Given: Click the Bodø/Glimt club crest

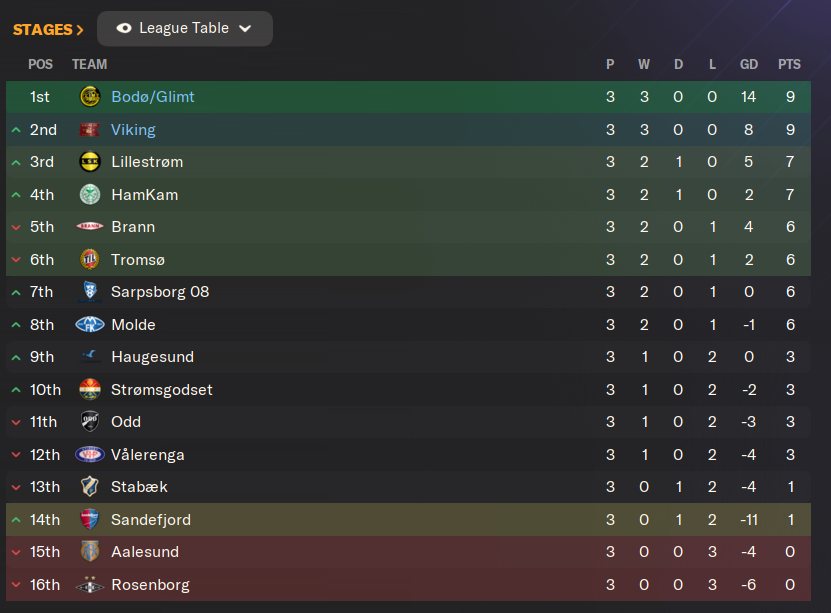Looking at the screenshot, I should (x=90, y=97).
